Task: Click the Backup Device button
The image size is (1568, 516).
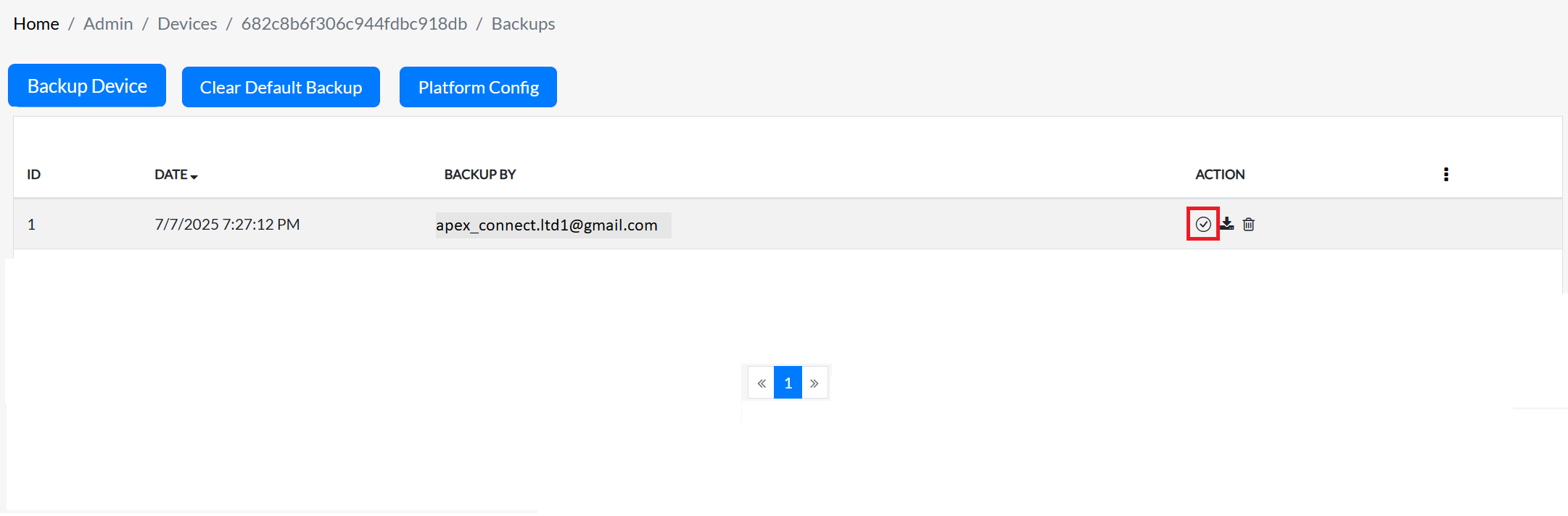Action: click(x=87, y=86)
